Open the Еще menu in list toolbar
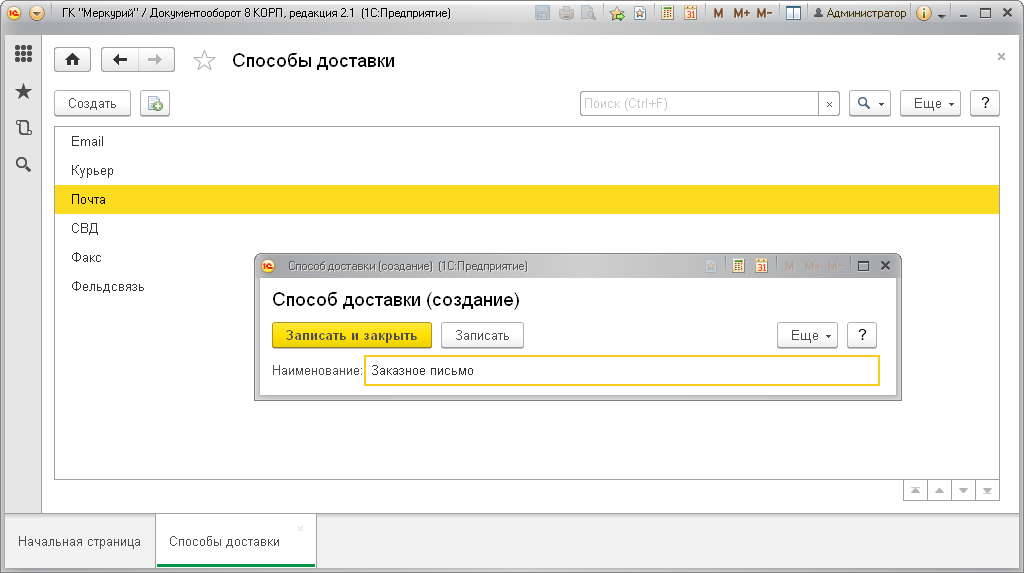 click(930, 103)
